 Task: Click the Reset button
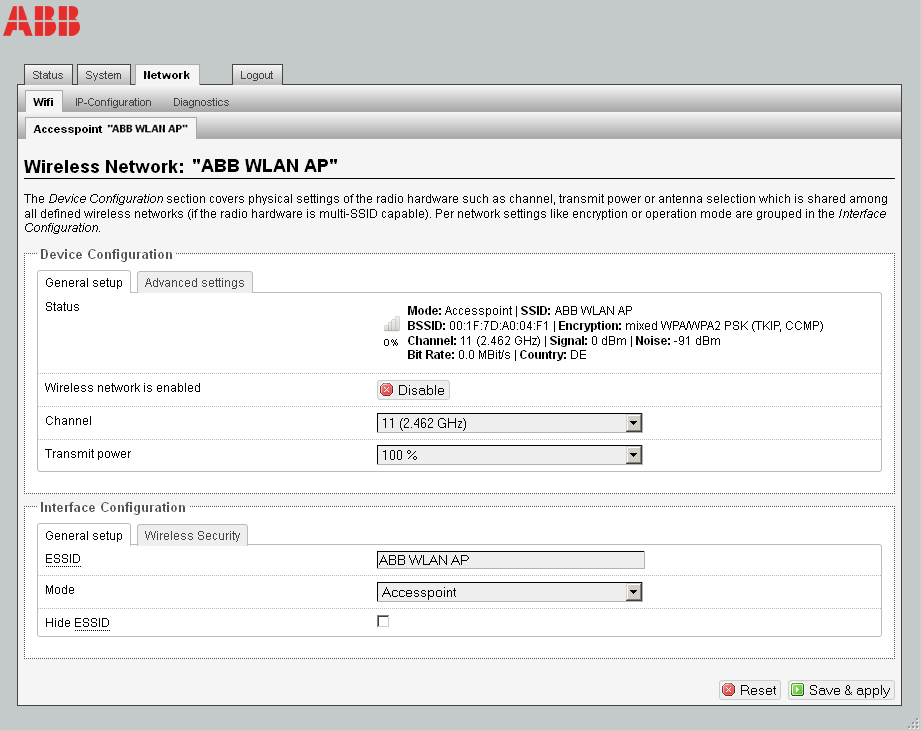tap(750, 690)
